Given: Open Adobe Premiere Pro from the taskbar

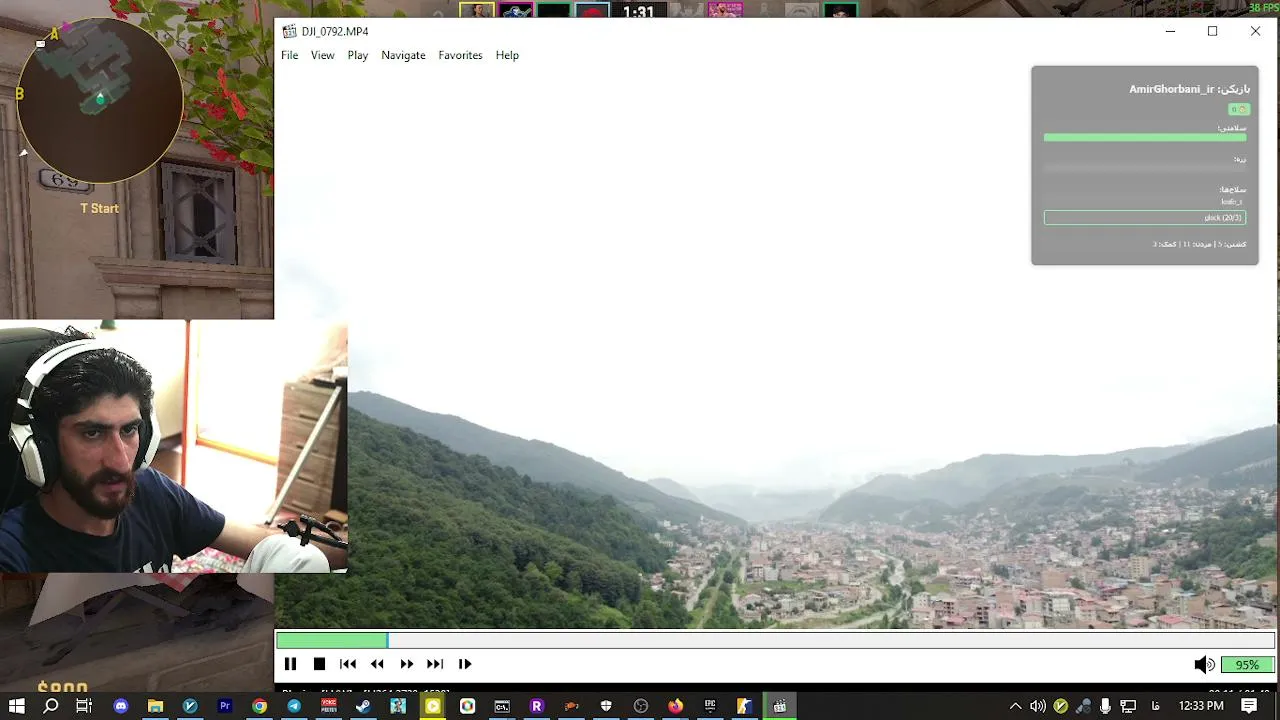Looking at the screenshot, I should (x=225, y=706).
